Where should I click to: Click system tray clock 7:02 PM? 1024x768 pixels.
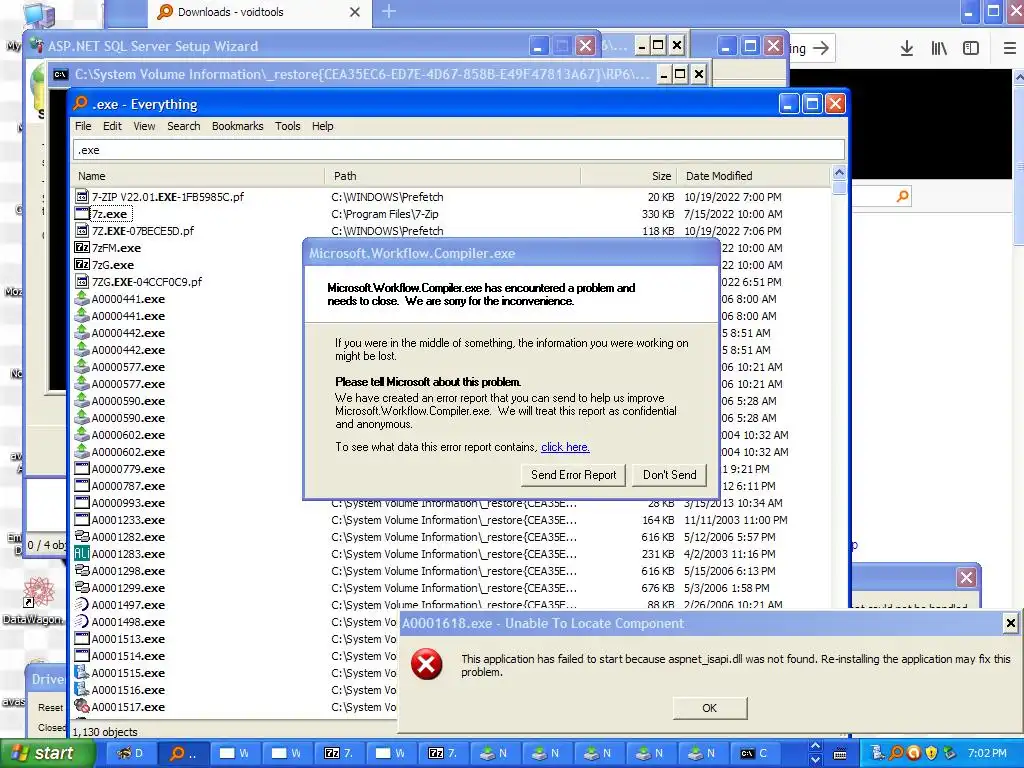987,753
